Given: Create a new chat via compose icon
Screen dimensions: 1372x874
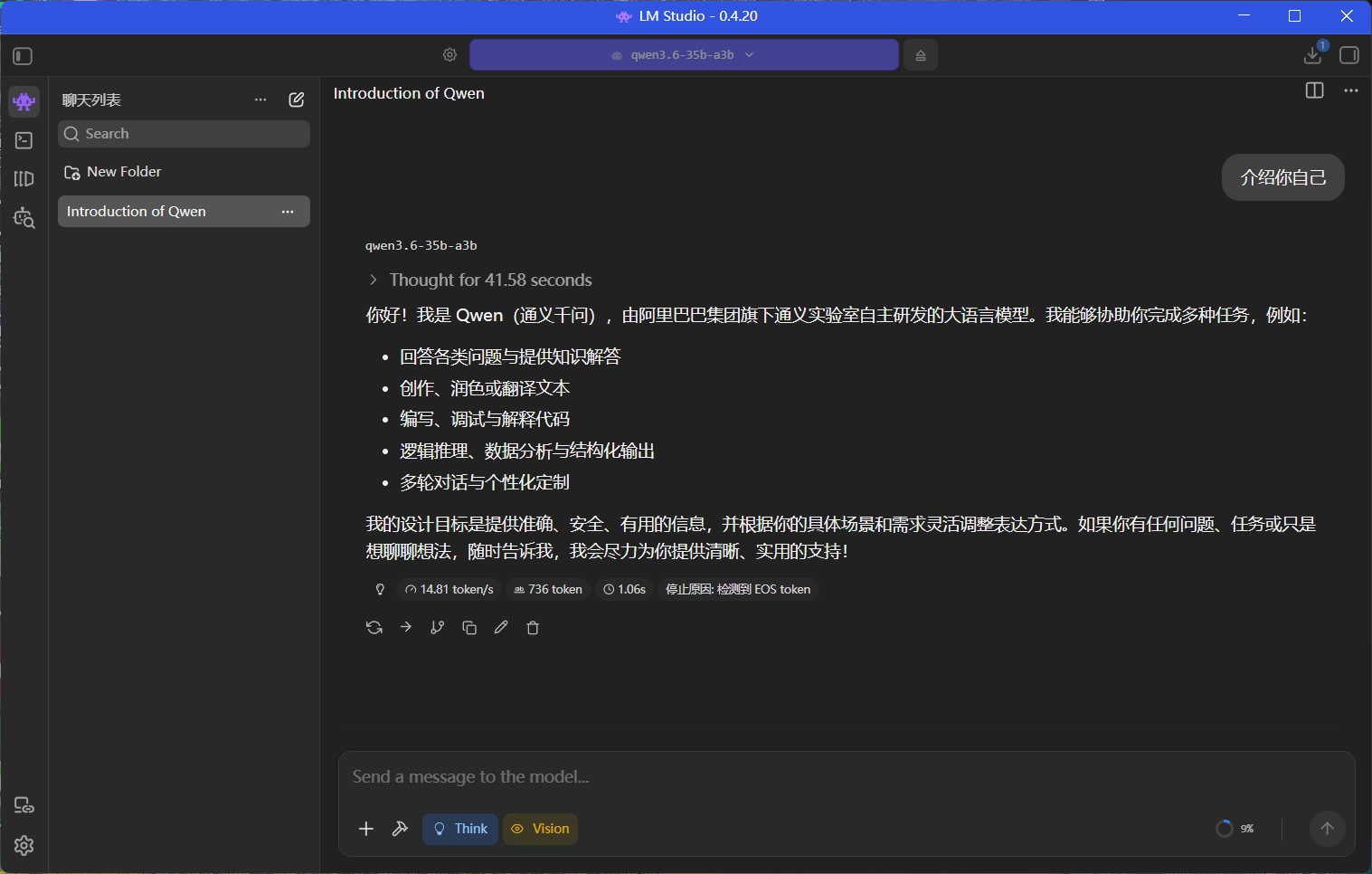Looking at the screenshot, I should click(x=297, y=100).
